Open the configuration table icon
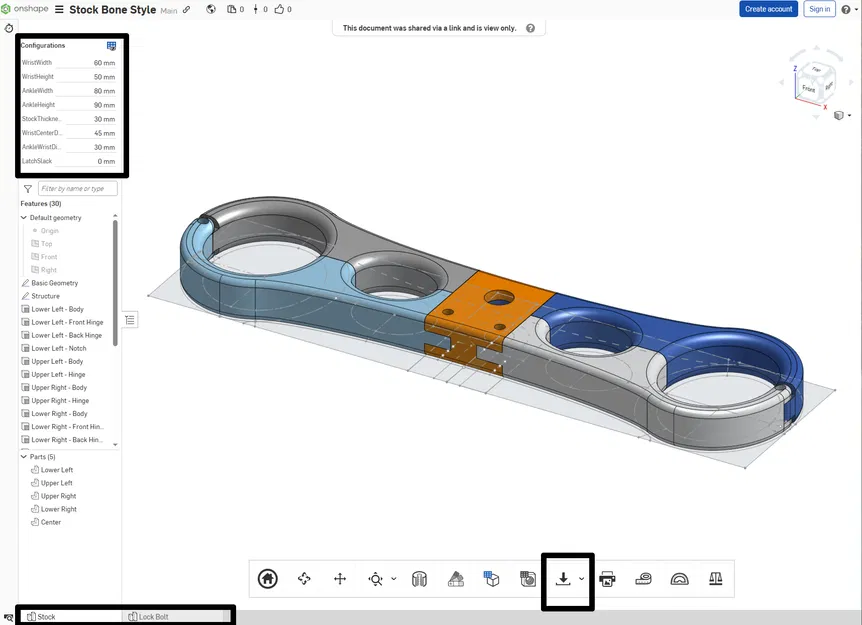Screen dimensions: 862x625 (112, 46)
